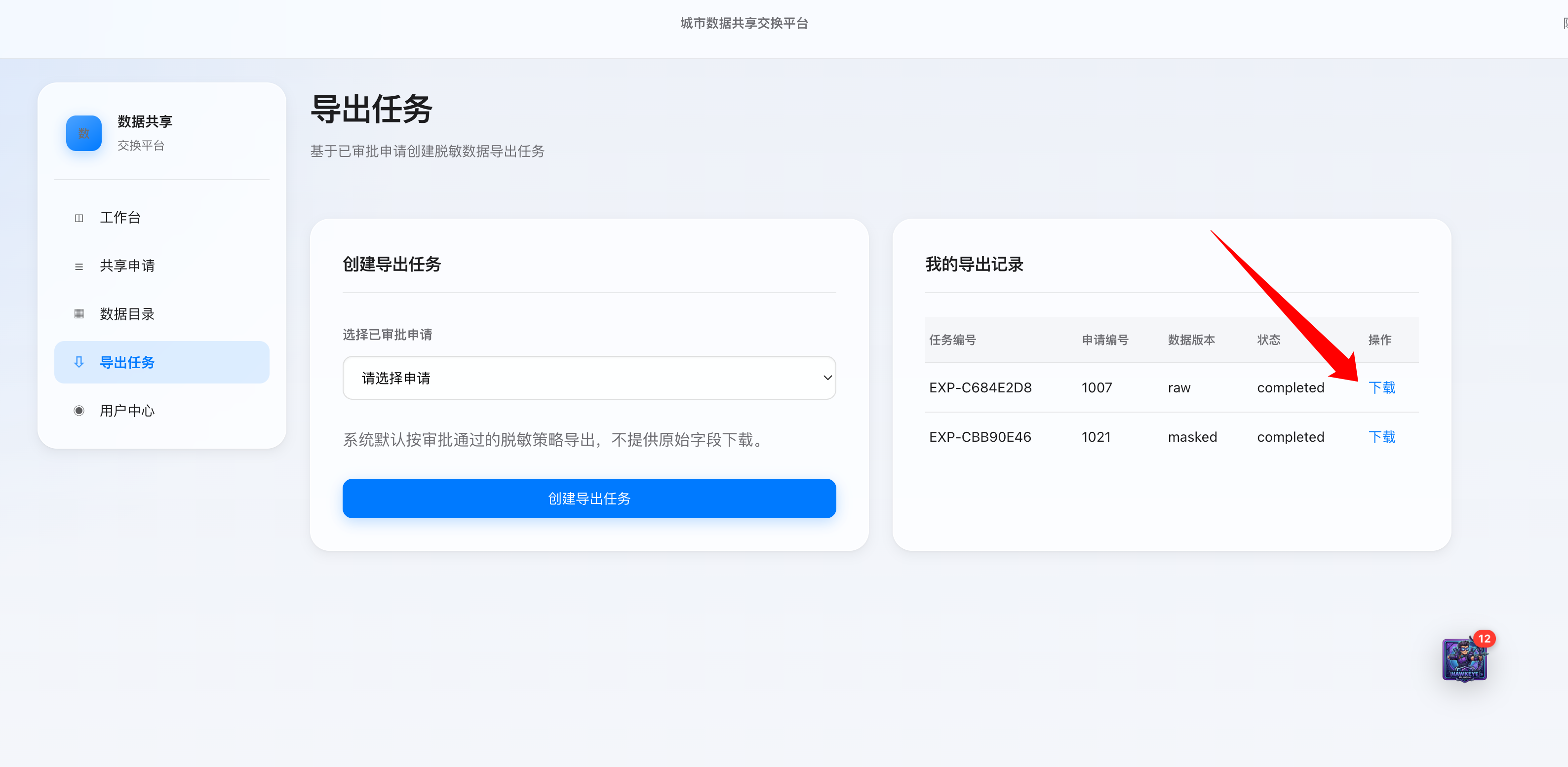Open 用户中心 menu item
The width and height of the screenshot is (1568, 767).
click(x=161, y=411)
